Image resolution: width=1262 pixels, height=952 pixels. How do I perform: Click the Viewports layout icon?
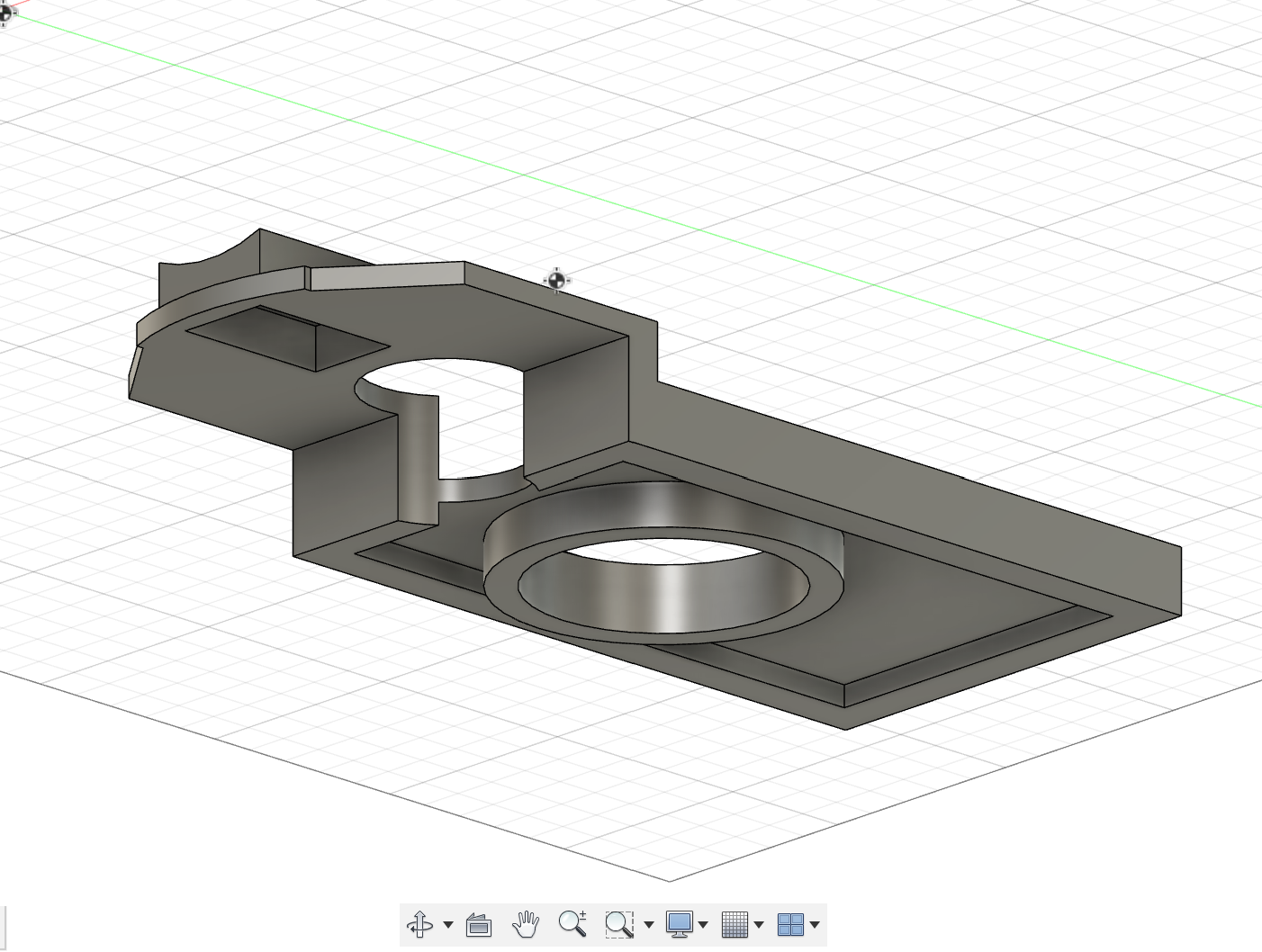click(790, 924)
